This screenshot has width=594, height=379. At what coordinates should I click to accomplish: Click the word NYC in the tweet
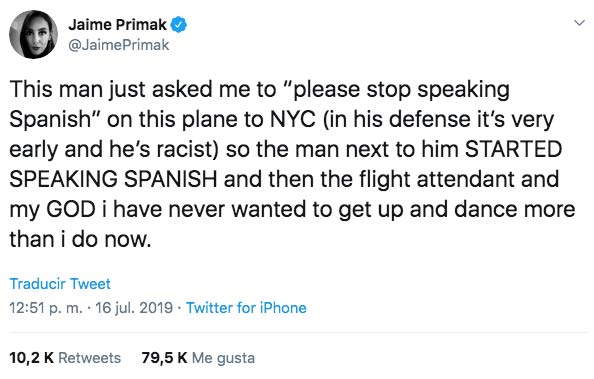293,119
